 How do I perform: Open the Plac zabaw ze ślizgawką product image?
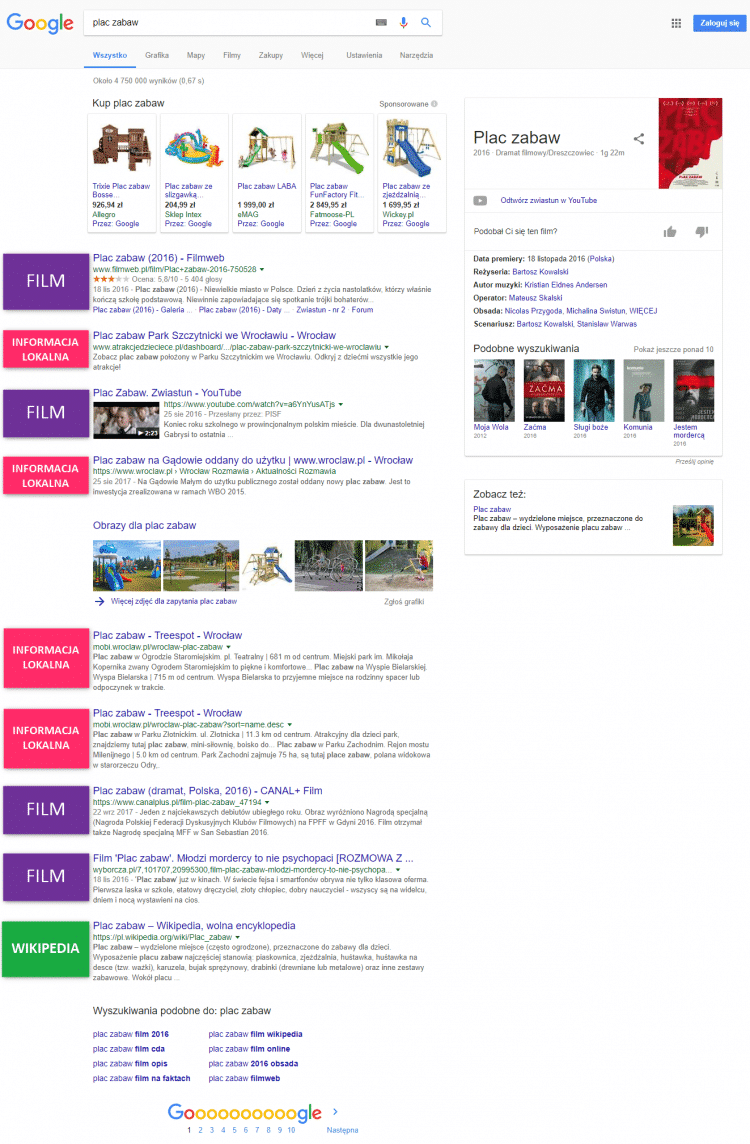pos(194,148)
